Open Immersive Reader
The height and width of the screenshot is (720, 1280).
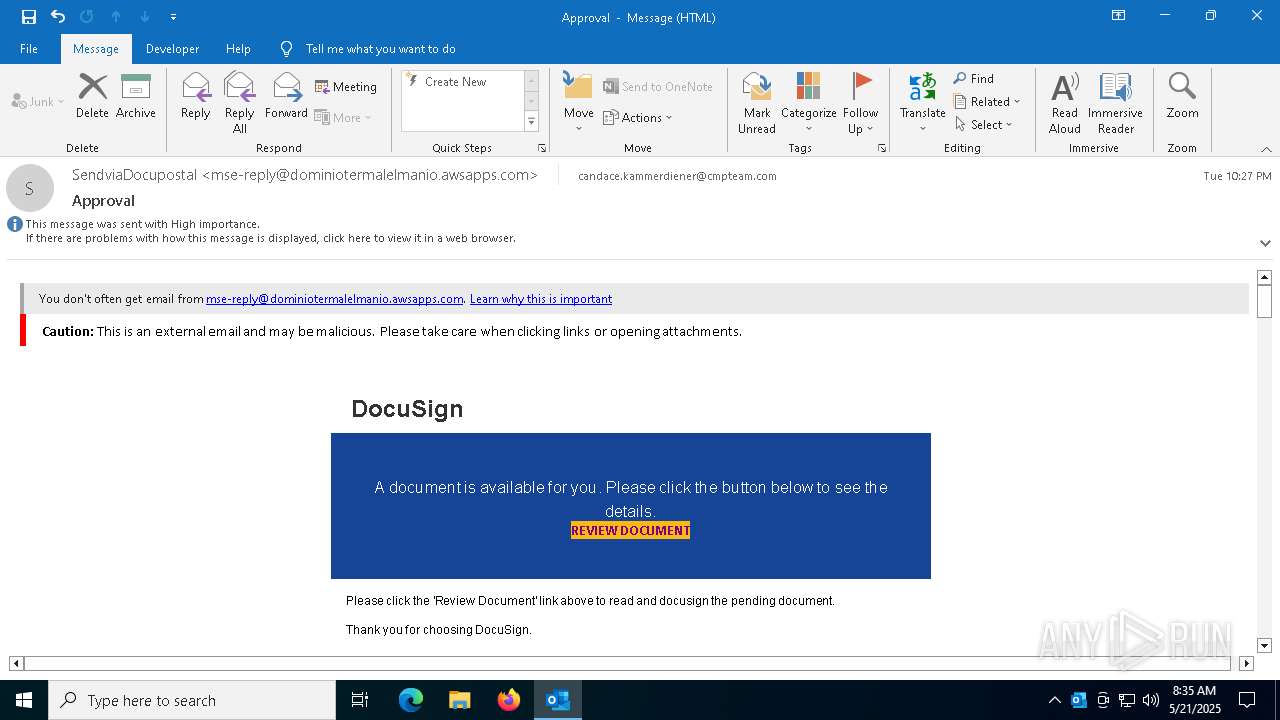tap(1115, 102)
